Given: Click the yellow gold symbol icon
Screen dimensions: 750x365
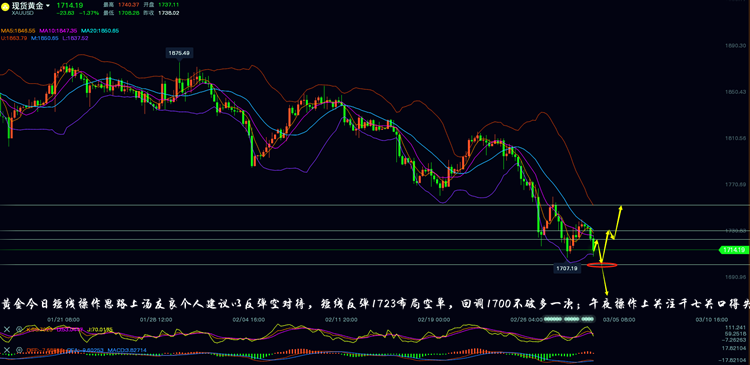Looking at the screenshot, I should [5, 6].
